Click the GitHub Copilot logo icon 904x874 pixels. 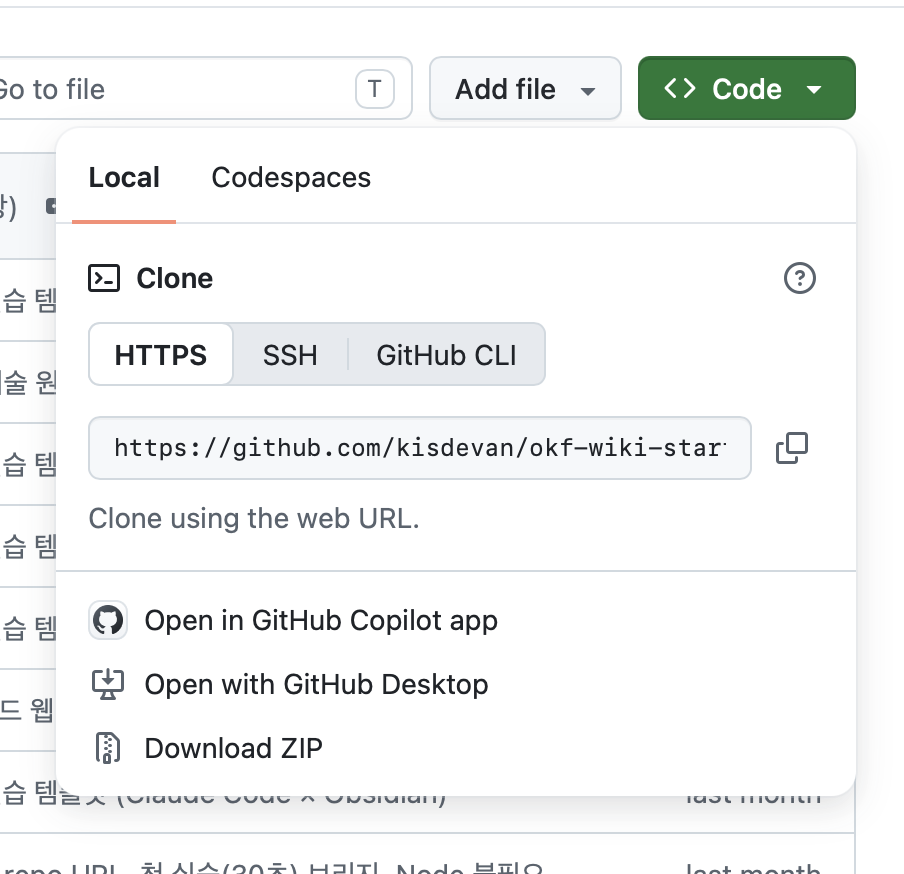pyautogui.click(x=108, y=620)
